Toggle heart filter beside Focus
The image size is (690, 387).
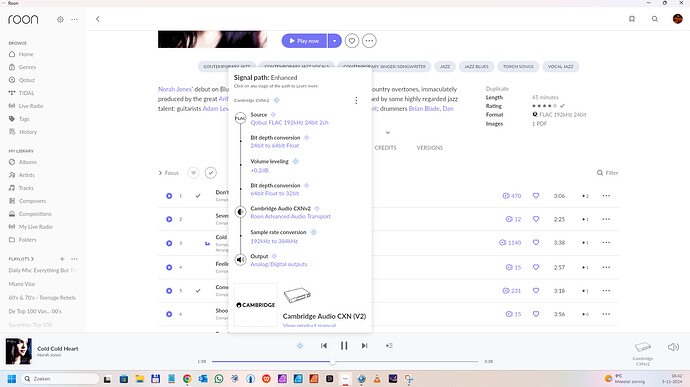(193, 173)
